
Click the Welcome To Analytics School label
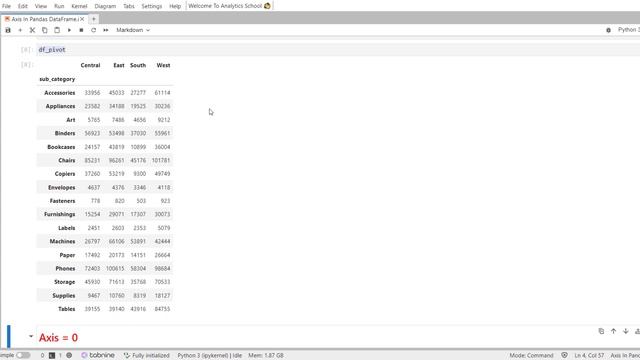click(229, 6)
